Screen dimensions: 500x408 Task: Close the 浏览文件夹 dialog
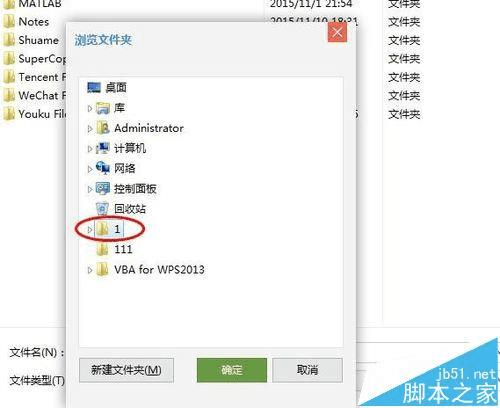coord(337,33)
